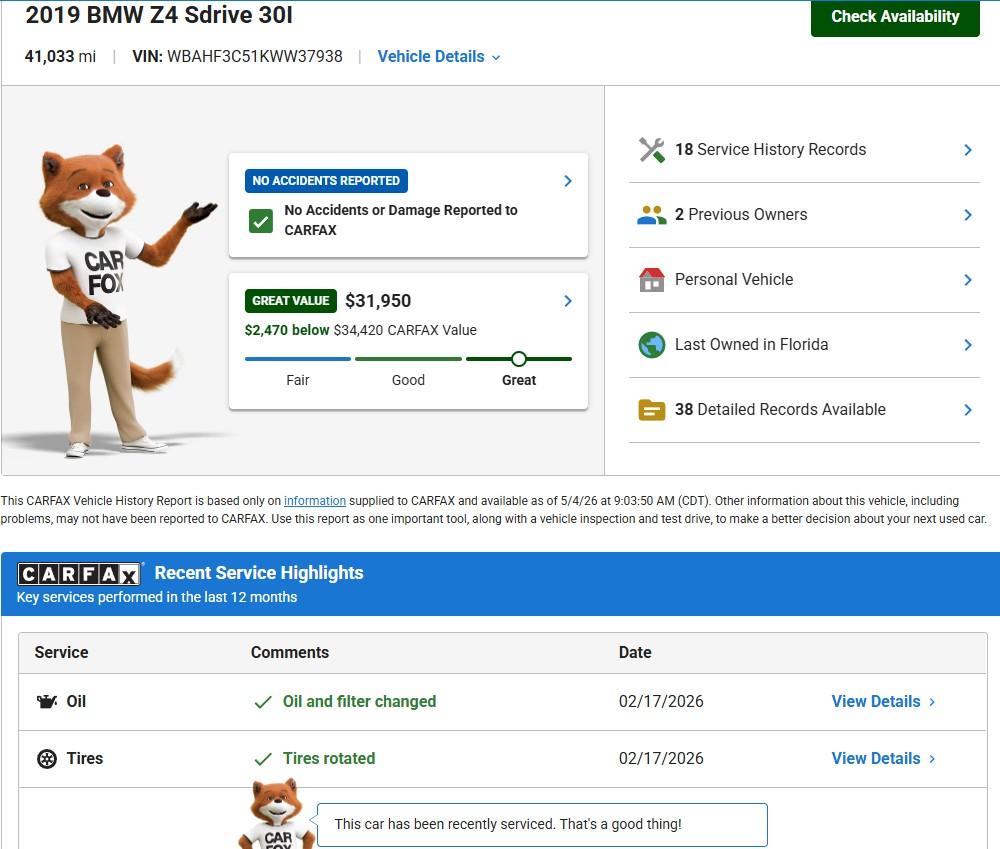Expand the No Accidents Reported card chevron
1000x849 pixels.
(568, 181)
